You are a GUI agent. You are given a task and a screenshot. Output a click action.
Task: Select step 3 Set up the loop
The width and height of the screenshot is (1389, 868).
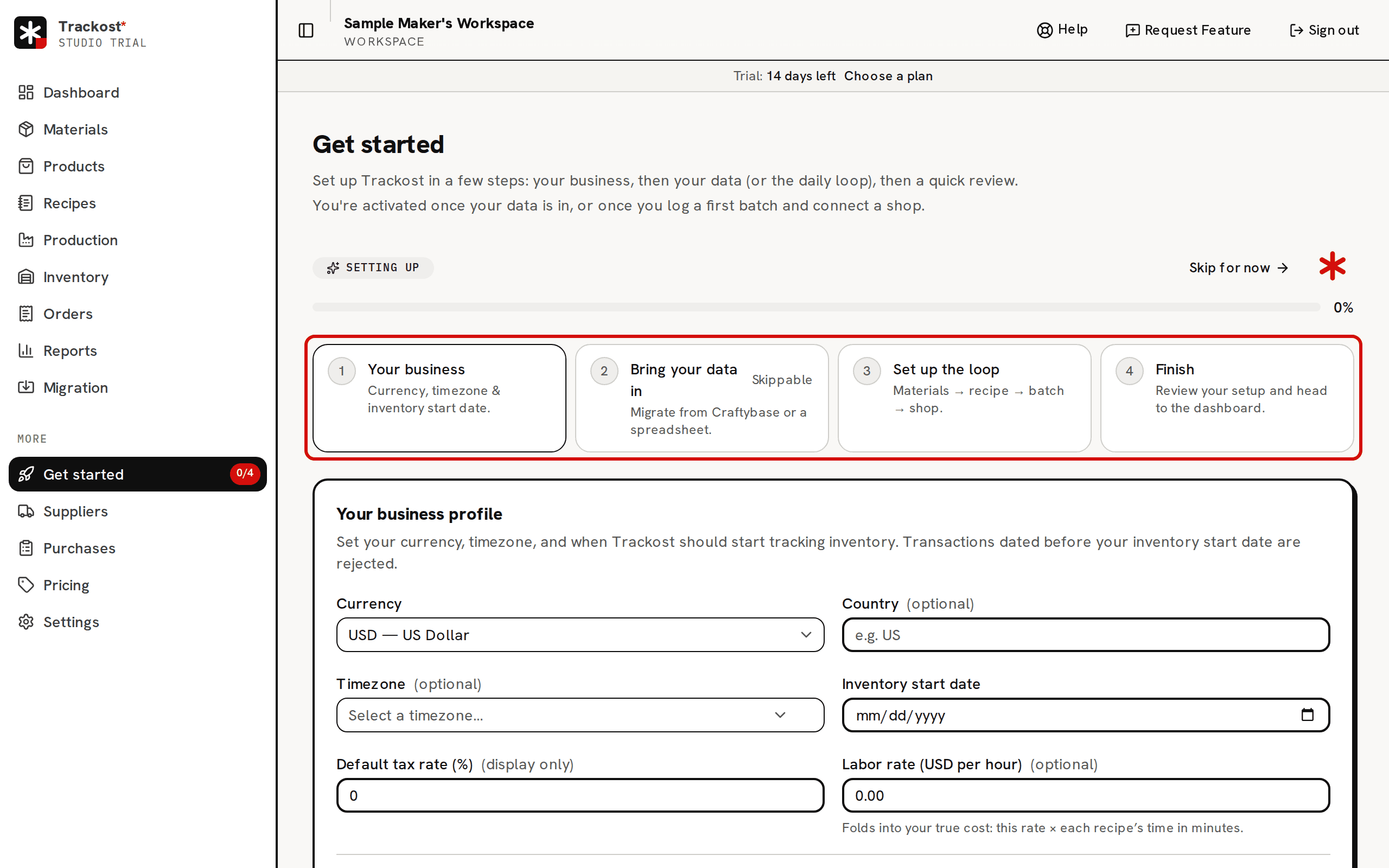964,398
